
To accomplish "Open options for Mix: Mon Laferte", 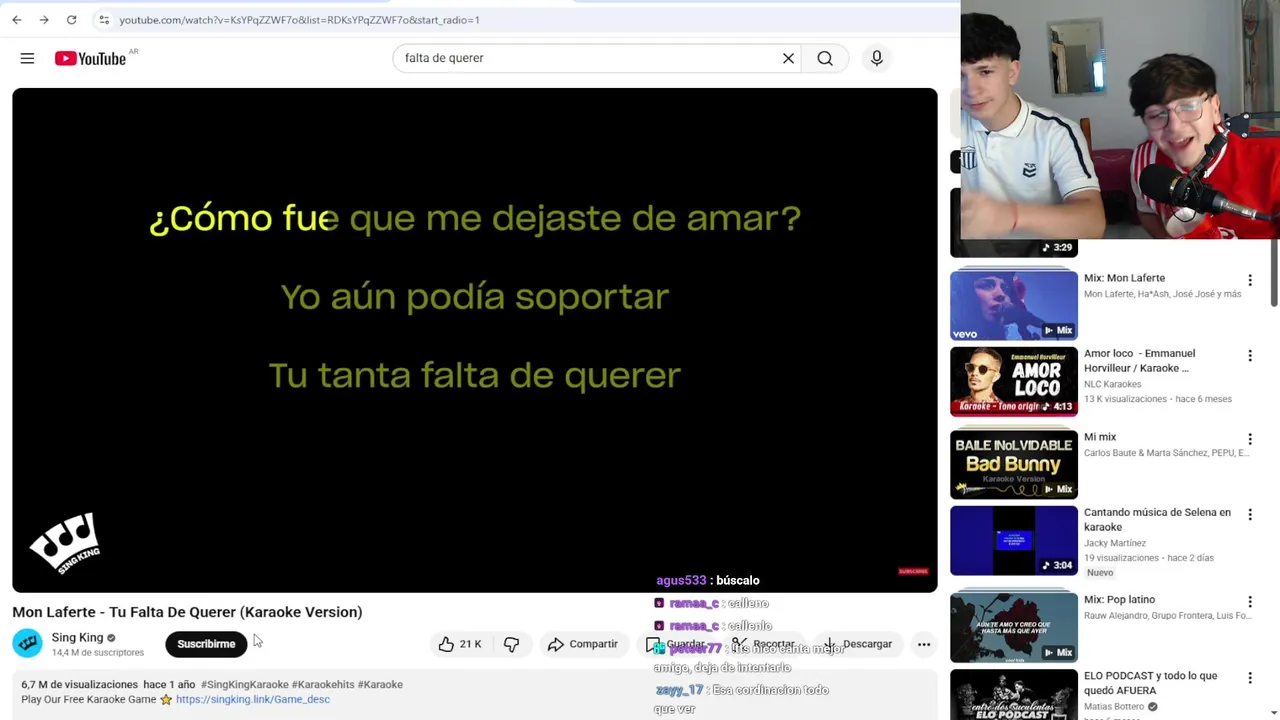I will coord(1249,281).
